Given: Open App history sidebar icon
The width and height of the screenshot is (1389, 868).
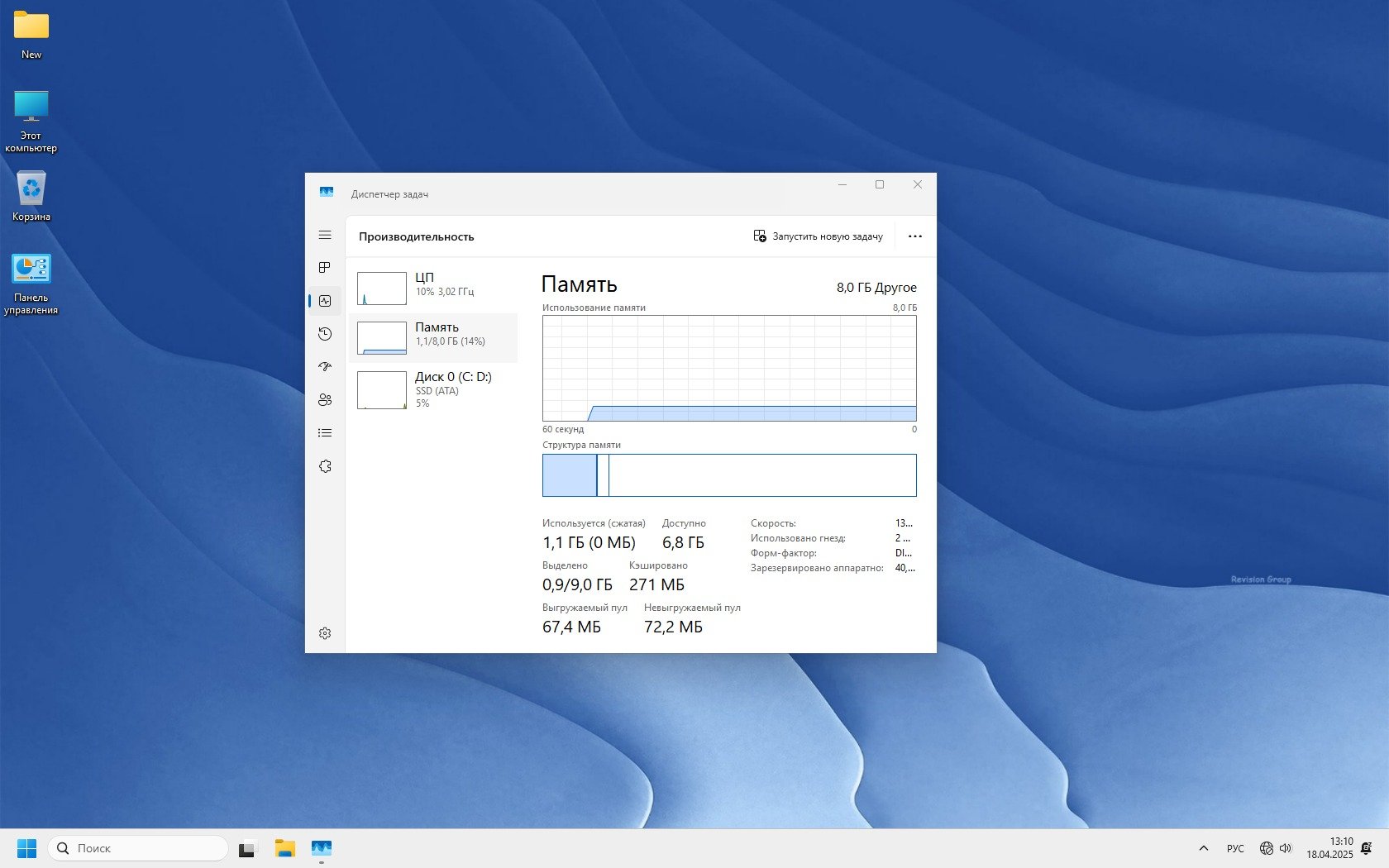Looking at the screenshot, I should [x=325, y=334].
